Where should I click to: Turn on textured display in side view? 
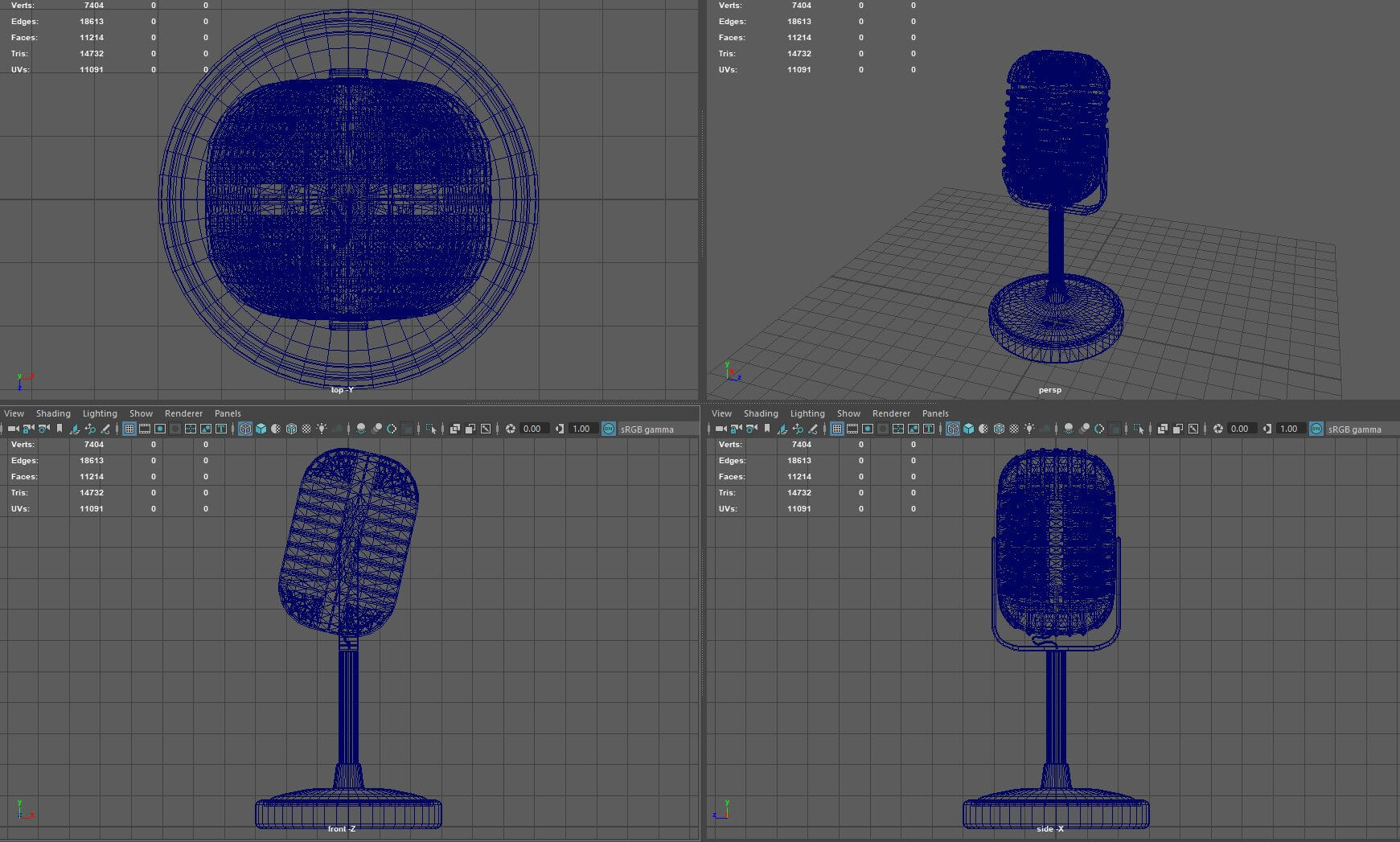click(1014, 429)
